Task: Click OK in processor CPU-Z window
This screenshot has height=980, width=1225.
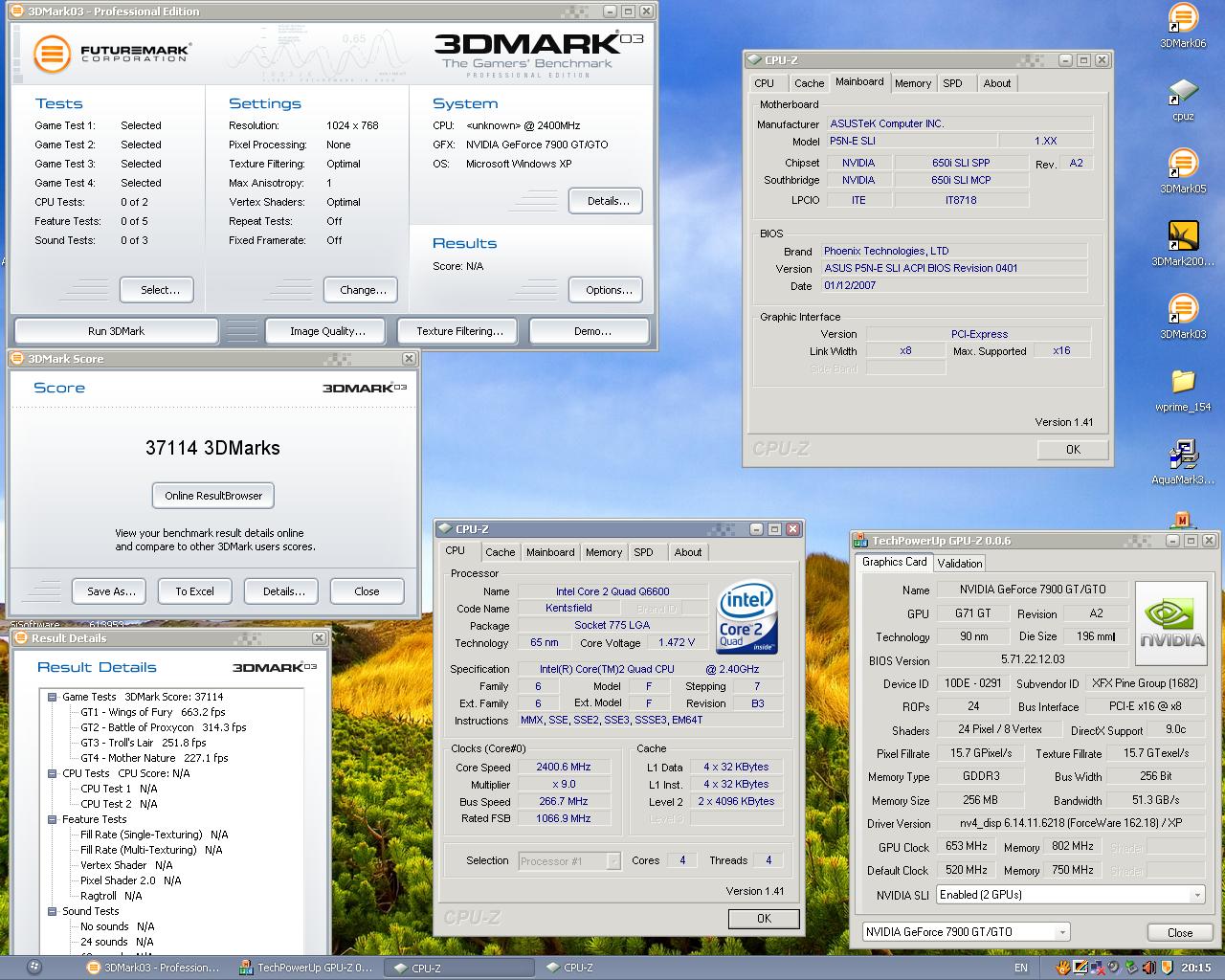Action: click(763, 919)
